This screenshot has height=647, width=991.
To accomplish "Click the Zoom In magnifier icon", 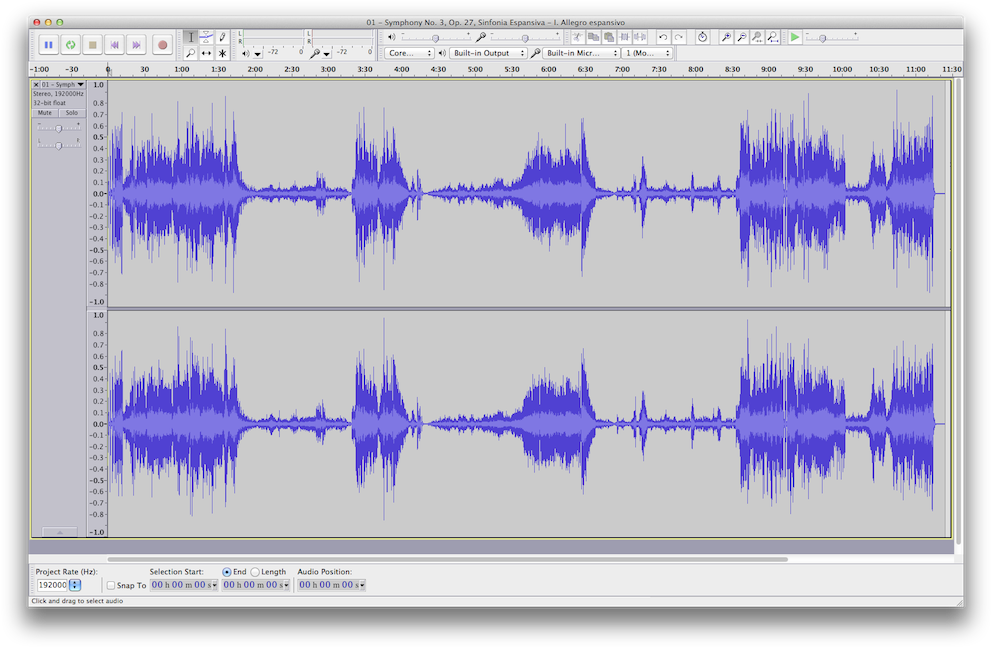I will click(x=727, y=36).
